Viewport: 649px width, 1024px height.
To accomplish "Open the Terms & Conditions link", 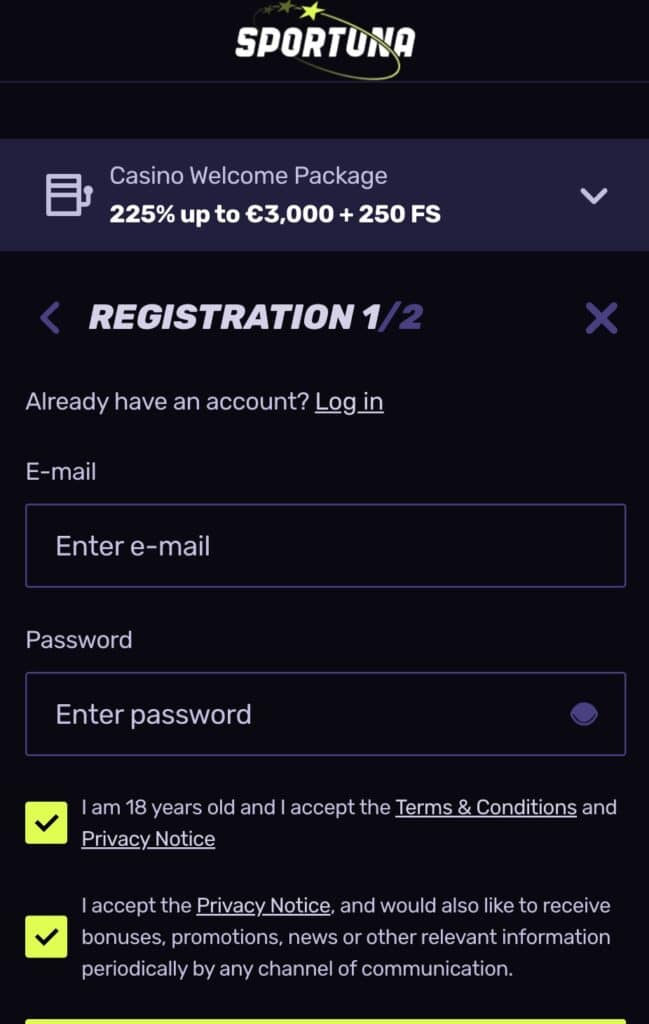I will (x=486, y=807).
